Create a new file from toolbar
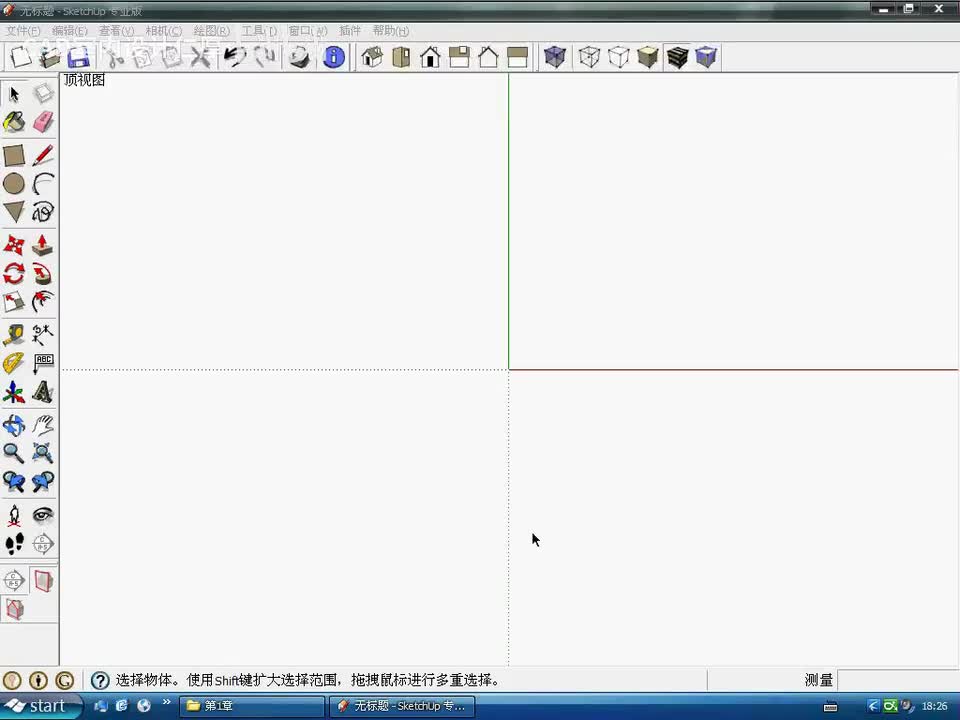The image size is (960, 720). [20, 57]
